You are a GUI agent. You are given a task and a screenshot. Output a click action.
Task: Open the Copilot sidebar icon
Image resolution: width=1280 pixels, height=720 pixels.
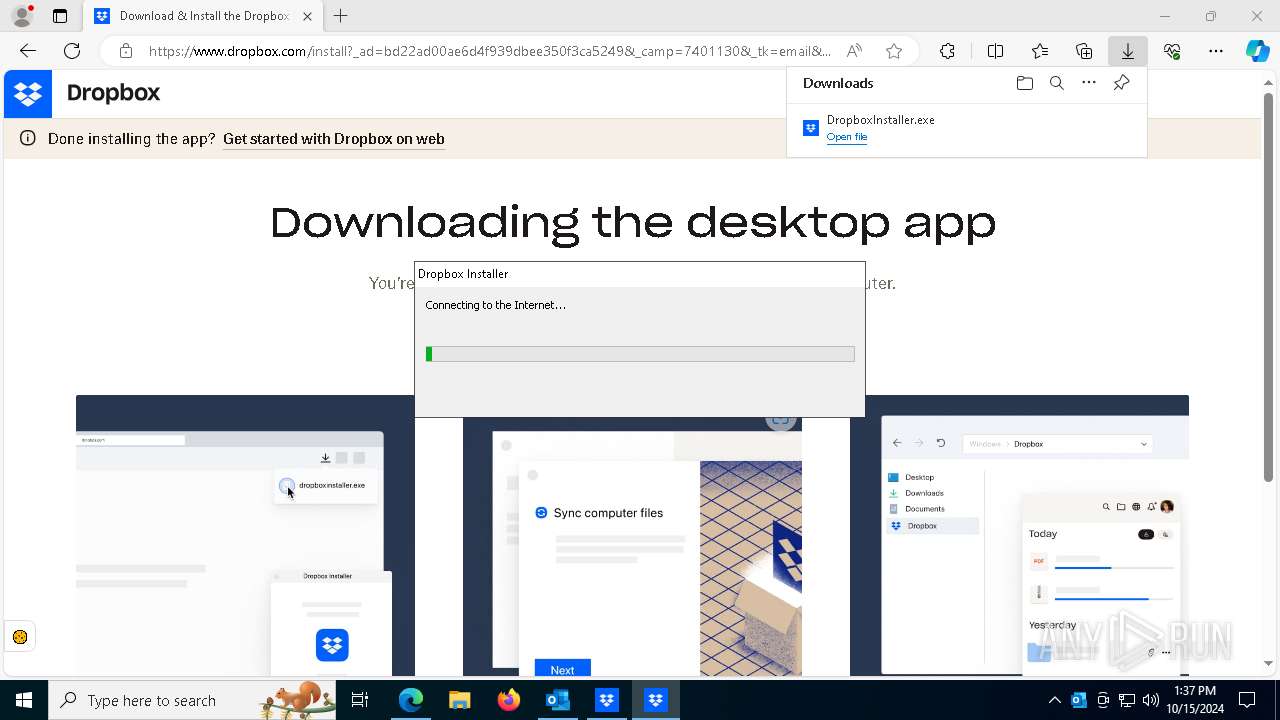pyautogui.click(x=1258, y=51)
